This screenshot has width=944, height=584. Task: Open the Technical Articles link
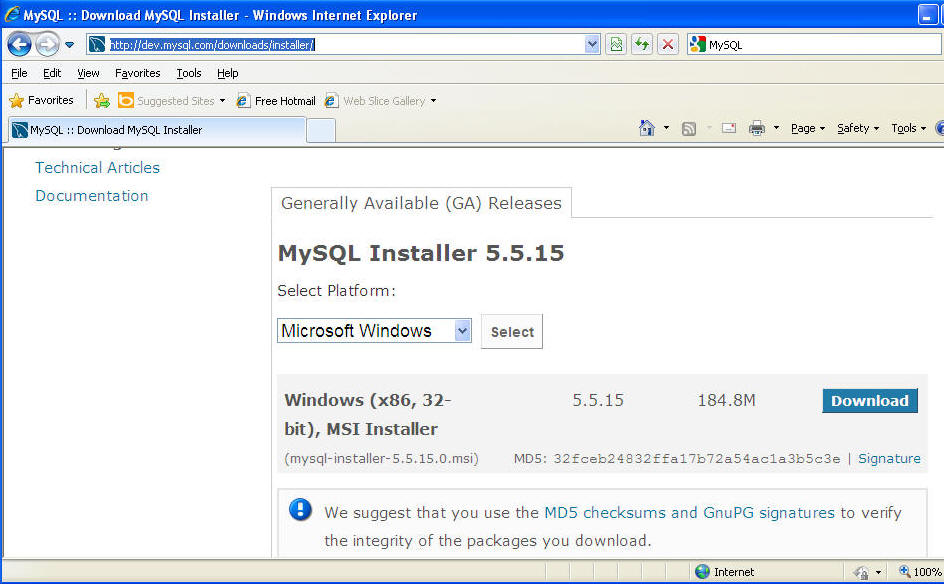[98, 167]
